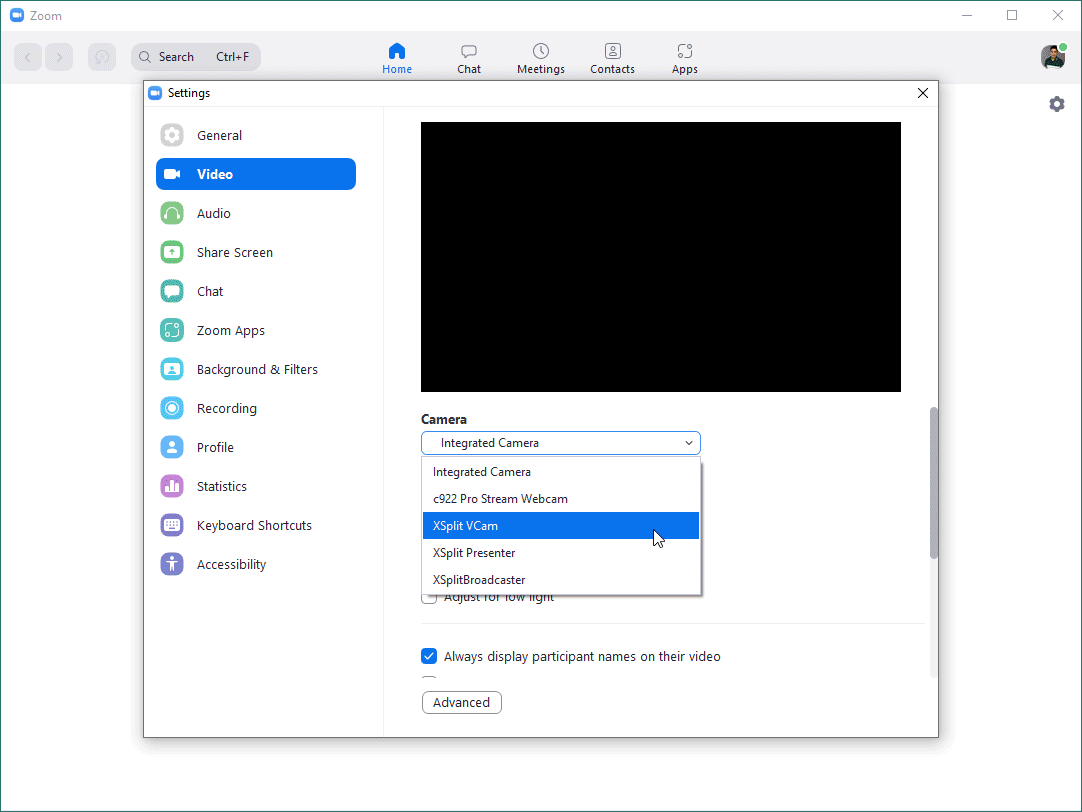Click the Advanced button
This screenshot has height=812, width=1082.
point(462,702)
